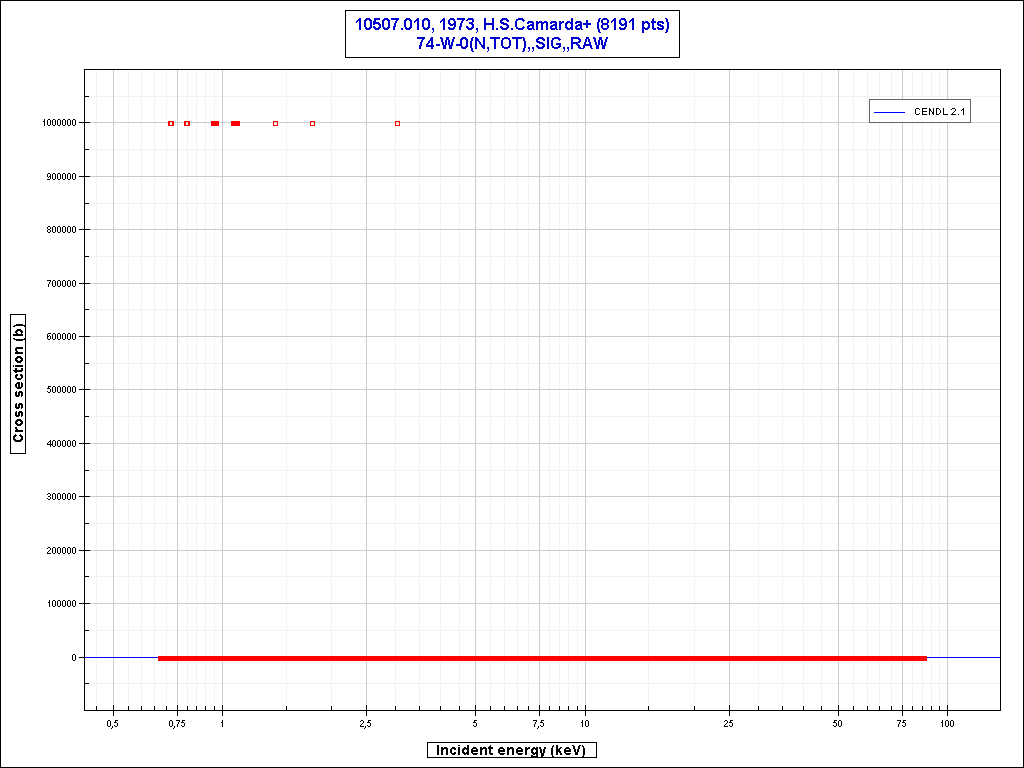Click the 'Incident energy (keV)' axis label

[512, 750]
